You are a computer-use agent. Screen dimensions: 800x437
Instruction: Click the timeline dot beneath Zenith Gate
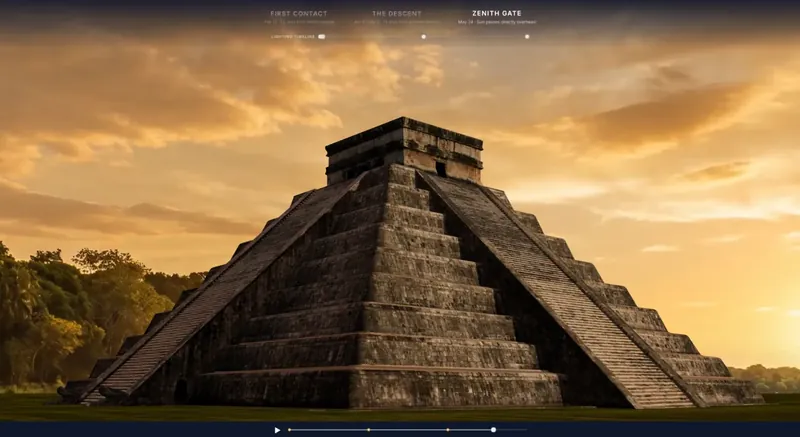click(x=527, y=37)
